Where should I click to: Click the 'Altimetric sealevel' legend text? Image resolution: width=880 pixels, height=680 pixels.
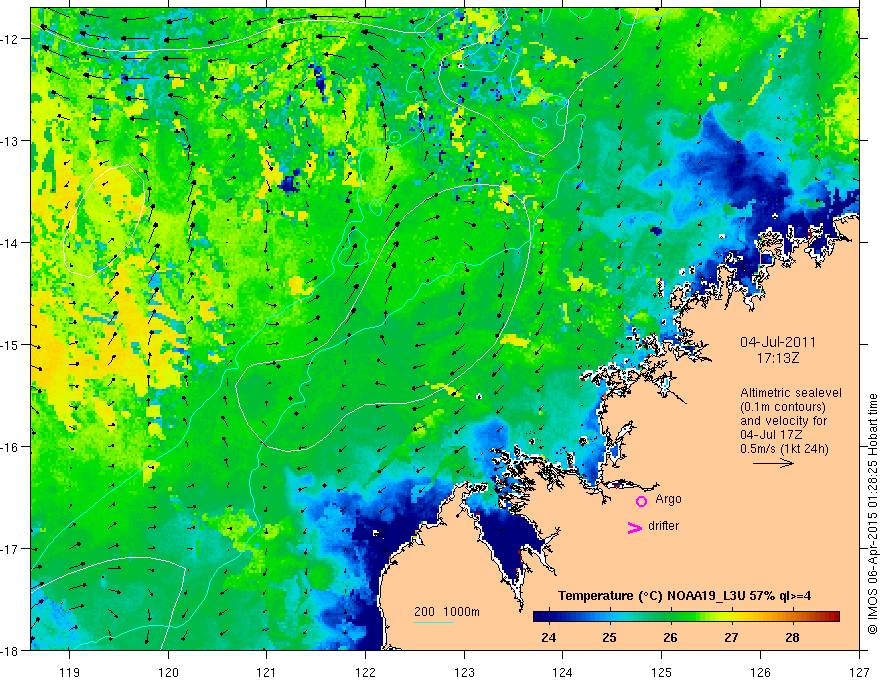tap(791, 393)
